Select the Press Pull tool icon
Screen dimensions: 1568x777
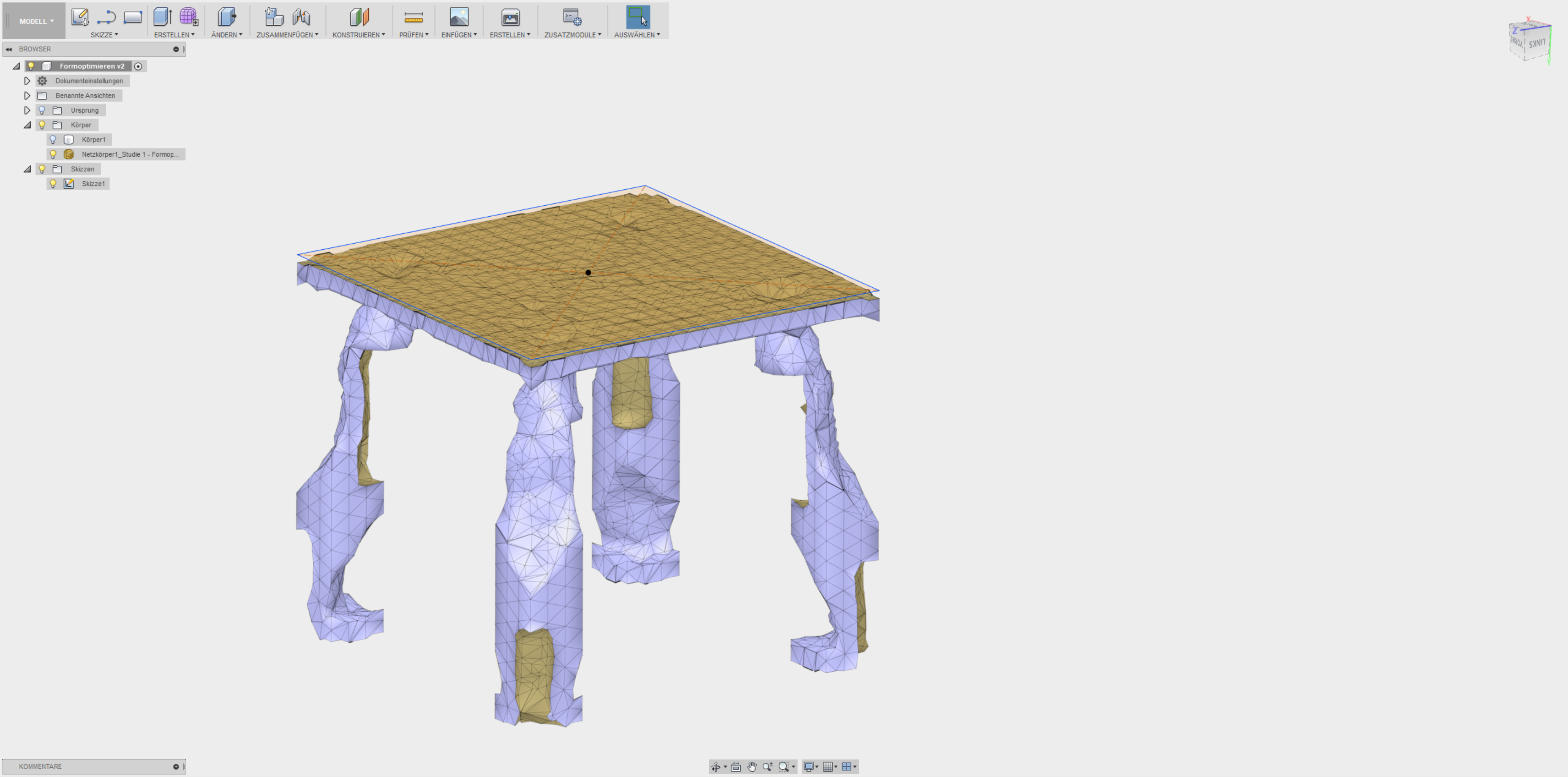[227, 16]
